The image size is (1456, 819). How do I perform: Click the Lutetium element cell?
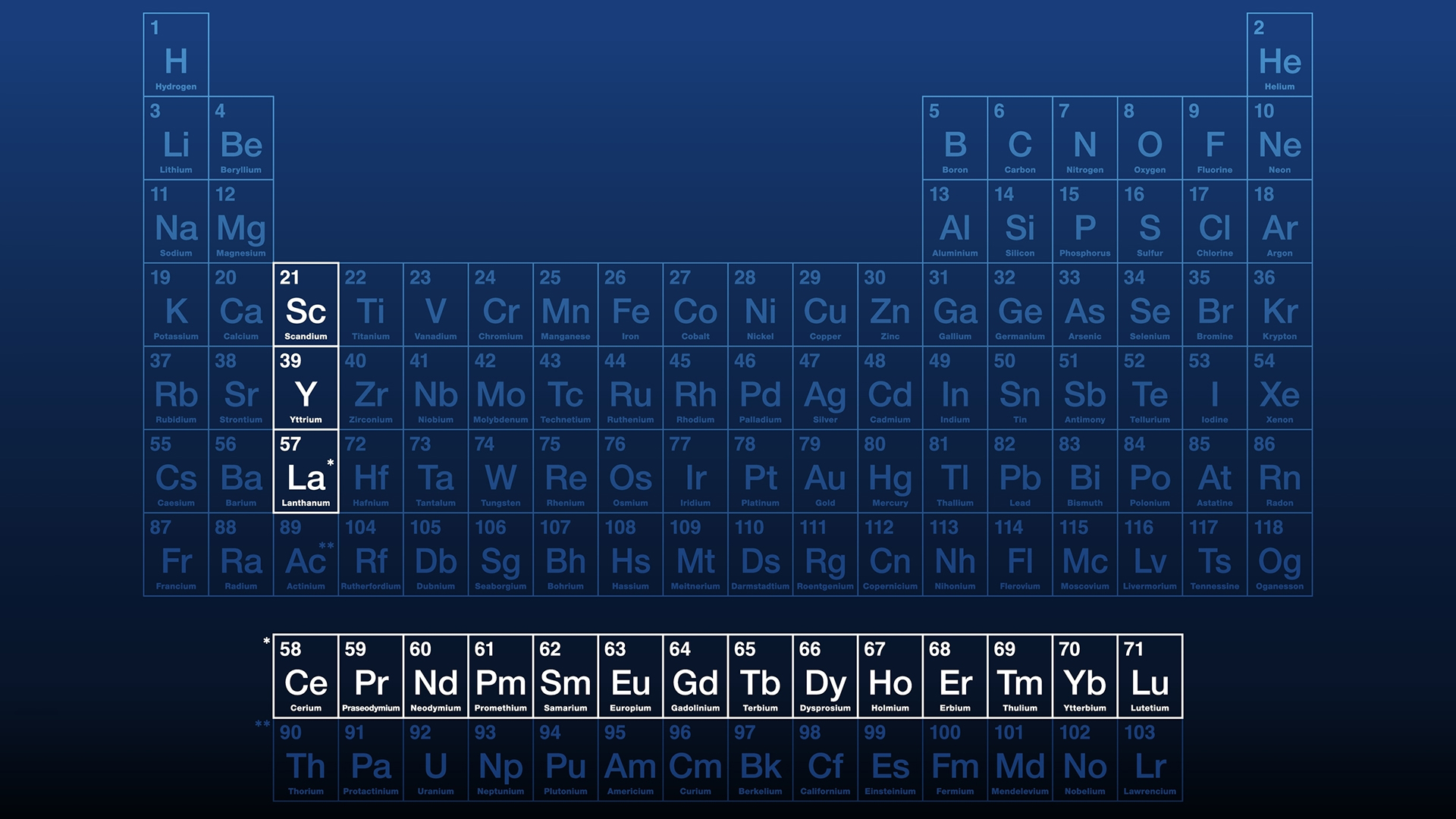click(x=1150, y=676)
